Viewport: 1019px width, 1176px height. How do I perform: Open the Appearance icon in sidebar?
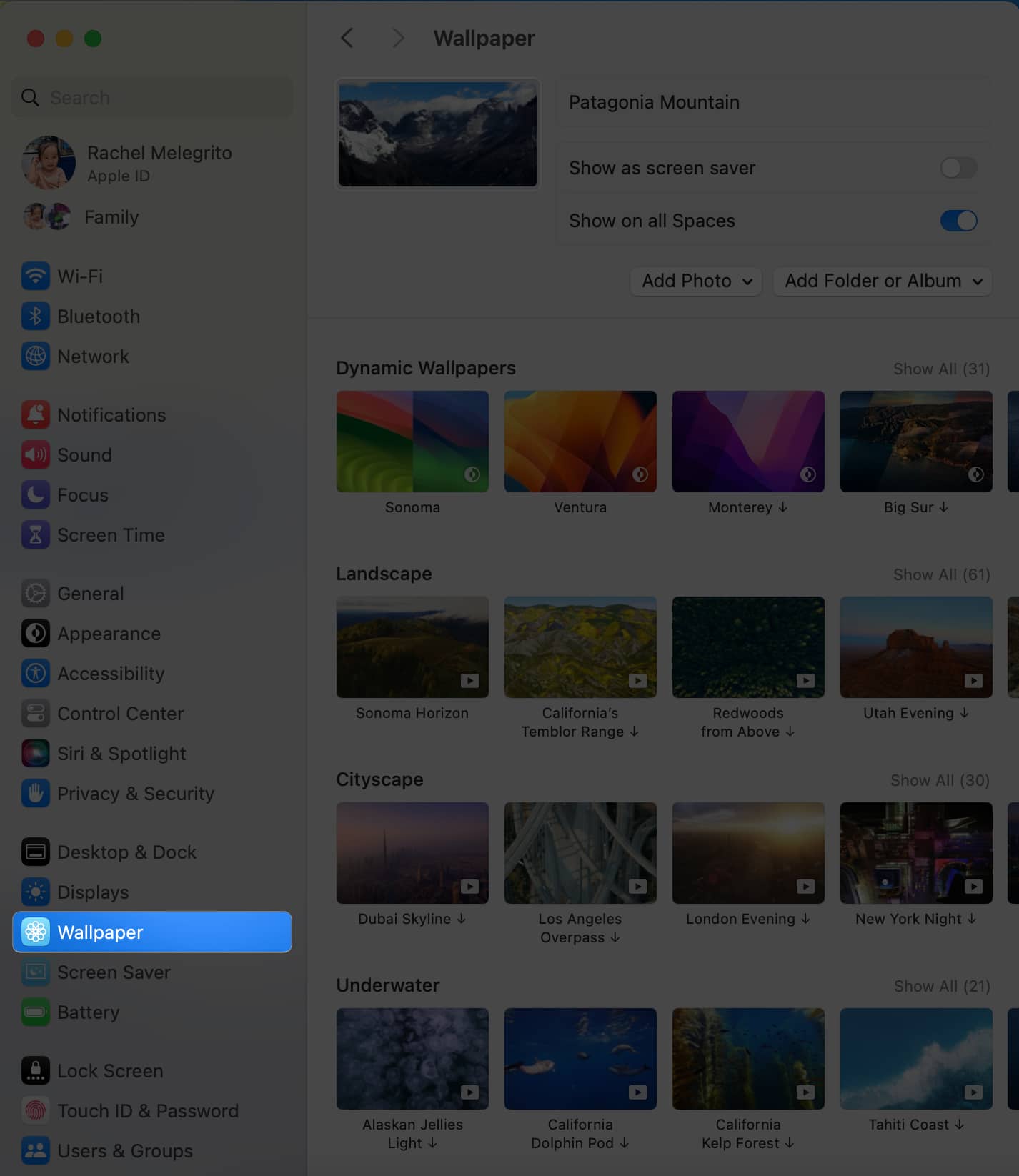click(x=35, y=633)
